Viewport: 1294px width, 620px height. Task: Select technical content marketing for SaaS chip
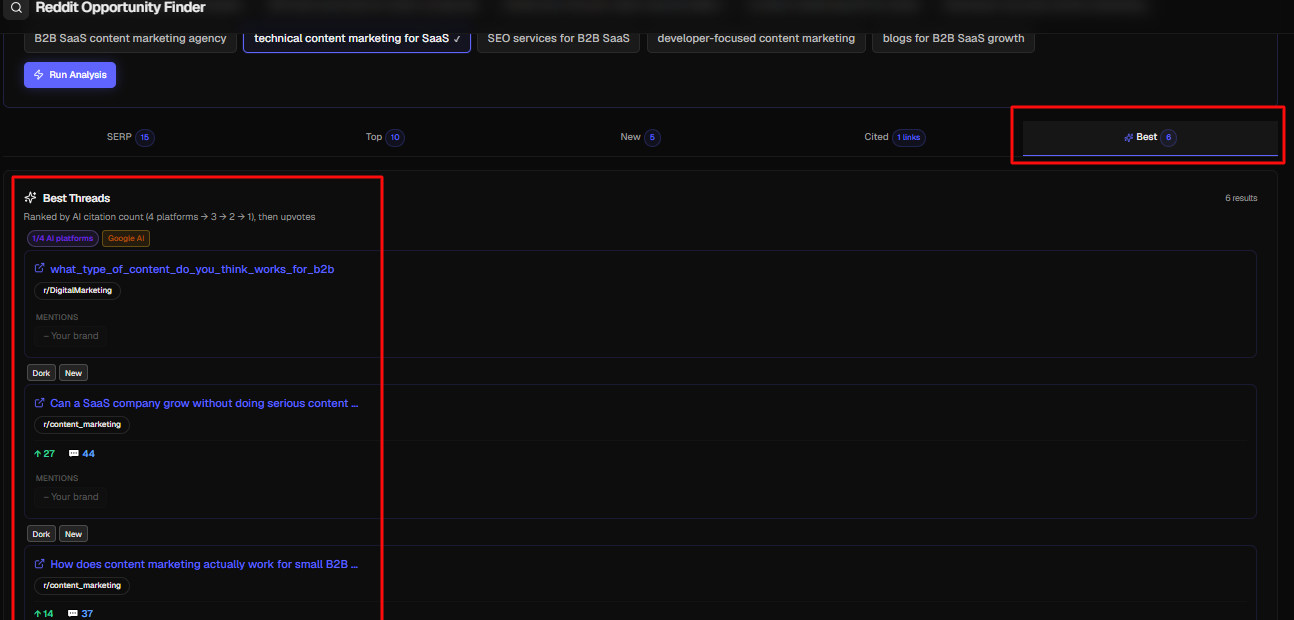(x=357, y=39)
